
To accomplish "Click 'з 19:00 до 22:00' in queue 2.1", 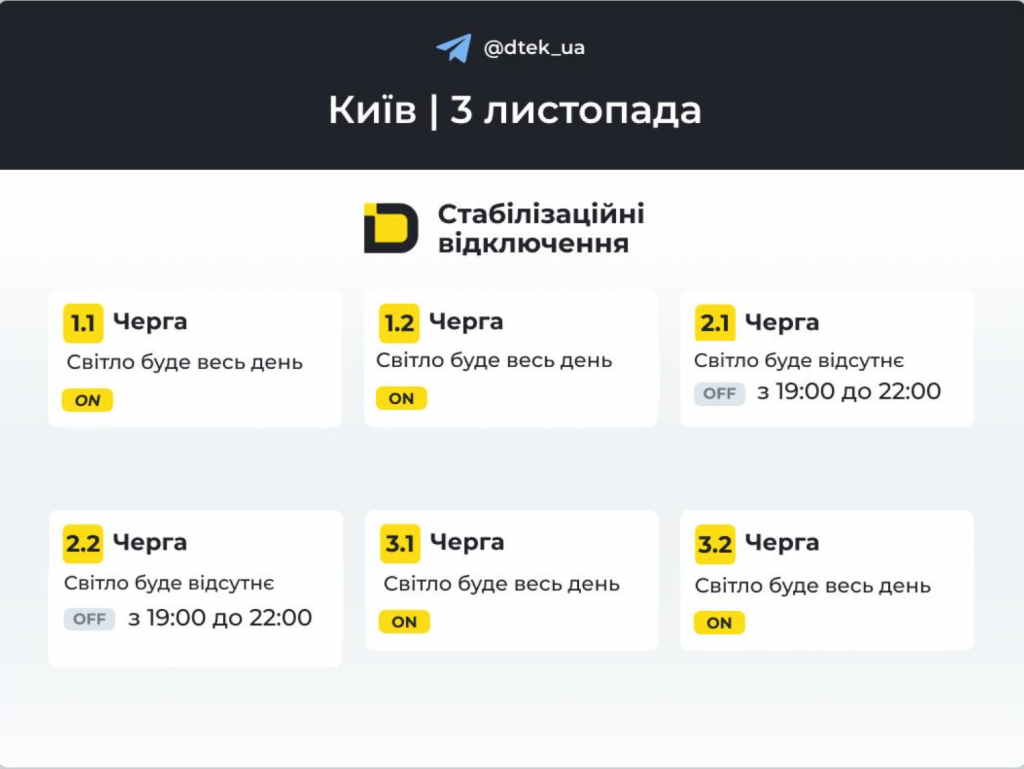I will 849,392.
